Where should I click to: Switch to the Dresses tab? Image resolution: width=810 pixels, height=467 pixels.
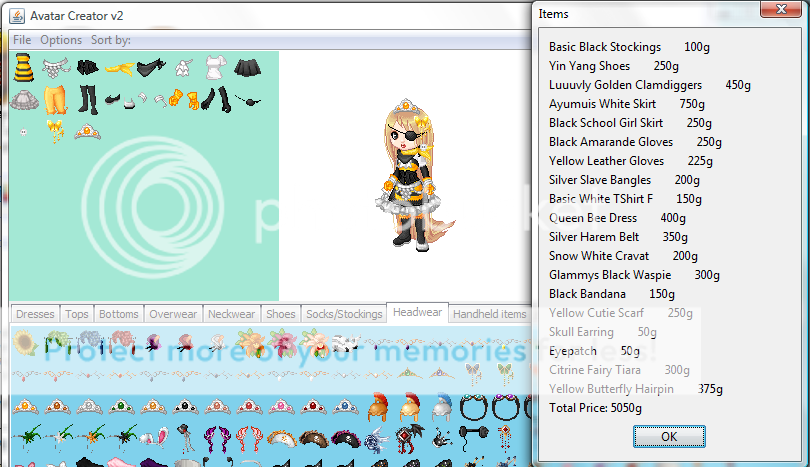click(35, 314)
